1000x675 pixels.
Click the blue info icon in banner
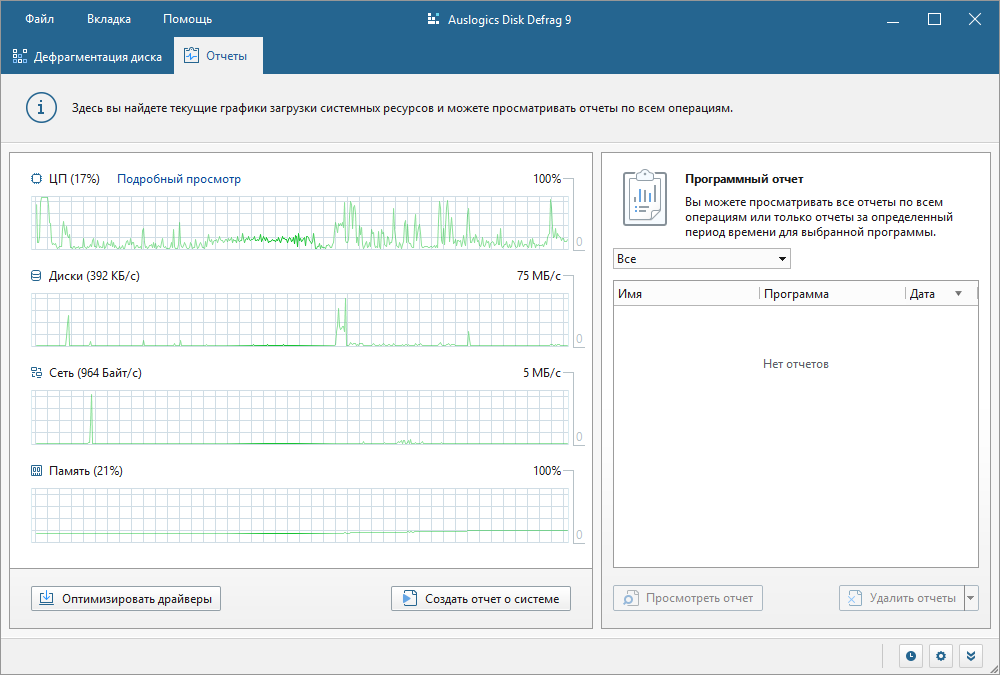41,108
